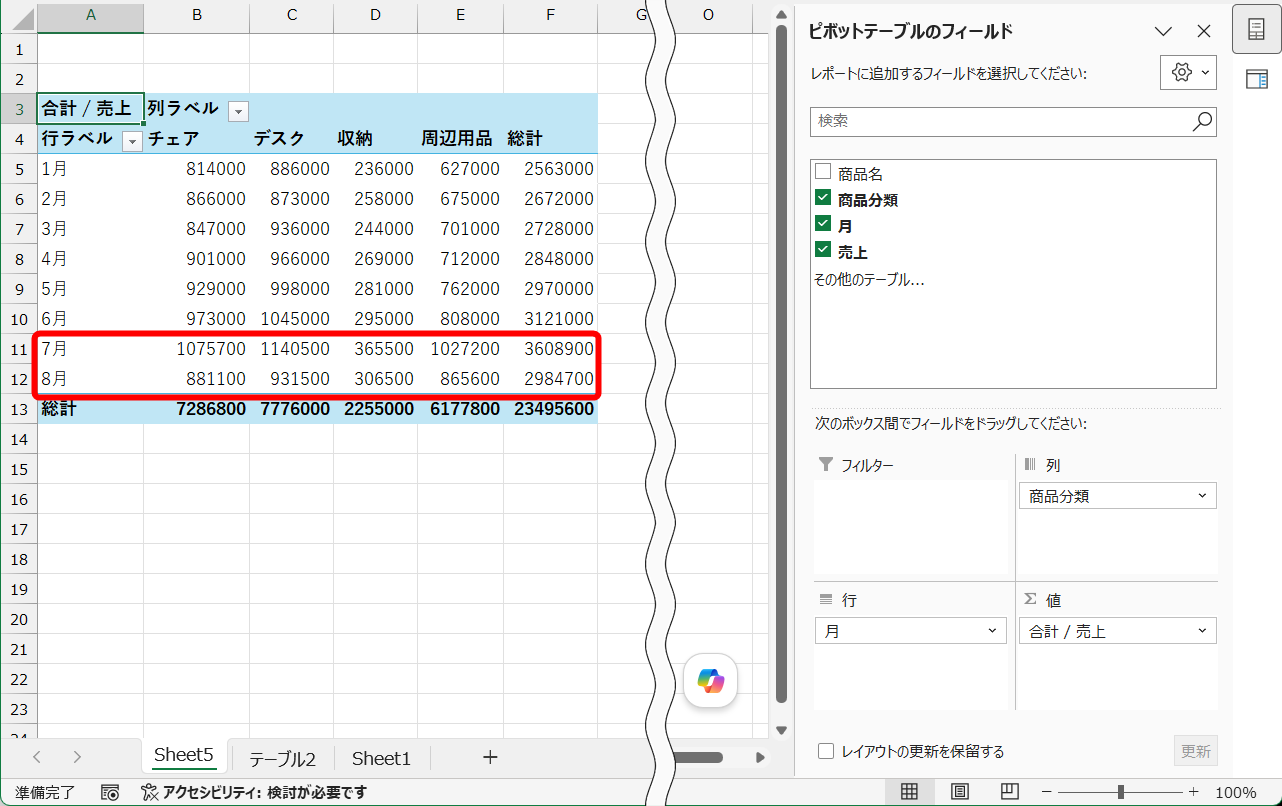Switch to テーブル2 sheet tab
The width and height of the screenshot is (1282, 806).
pos(282,758)
